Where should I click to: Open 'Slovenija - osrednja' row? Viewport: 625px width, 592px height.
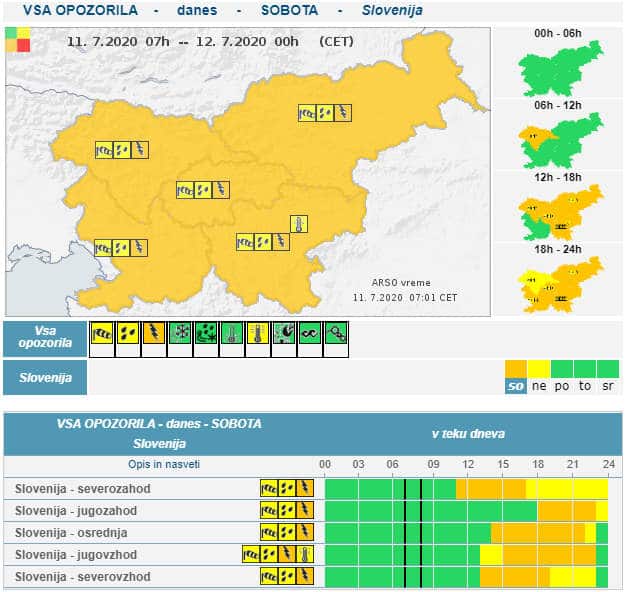(71, 533)
